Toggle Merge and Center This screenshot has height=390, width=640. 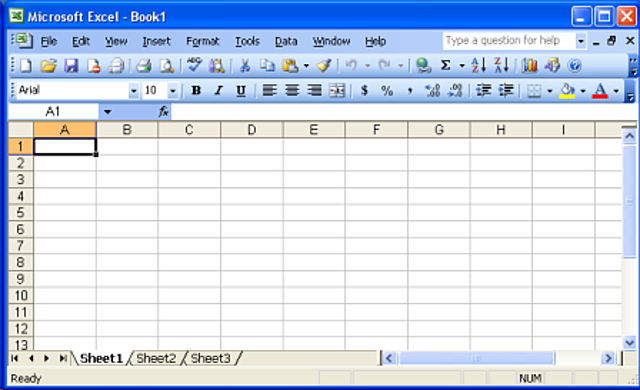click(x=338, y=90)
